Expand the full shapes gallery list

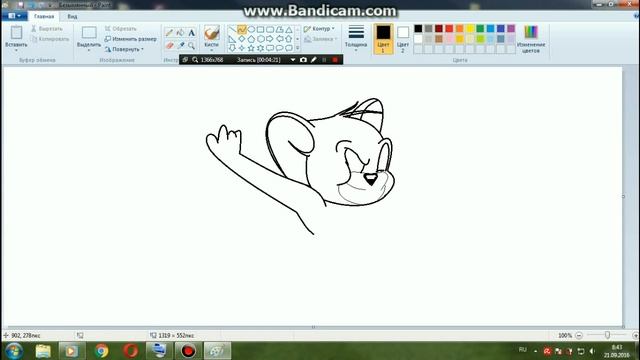click(298, 48)
